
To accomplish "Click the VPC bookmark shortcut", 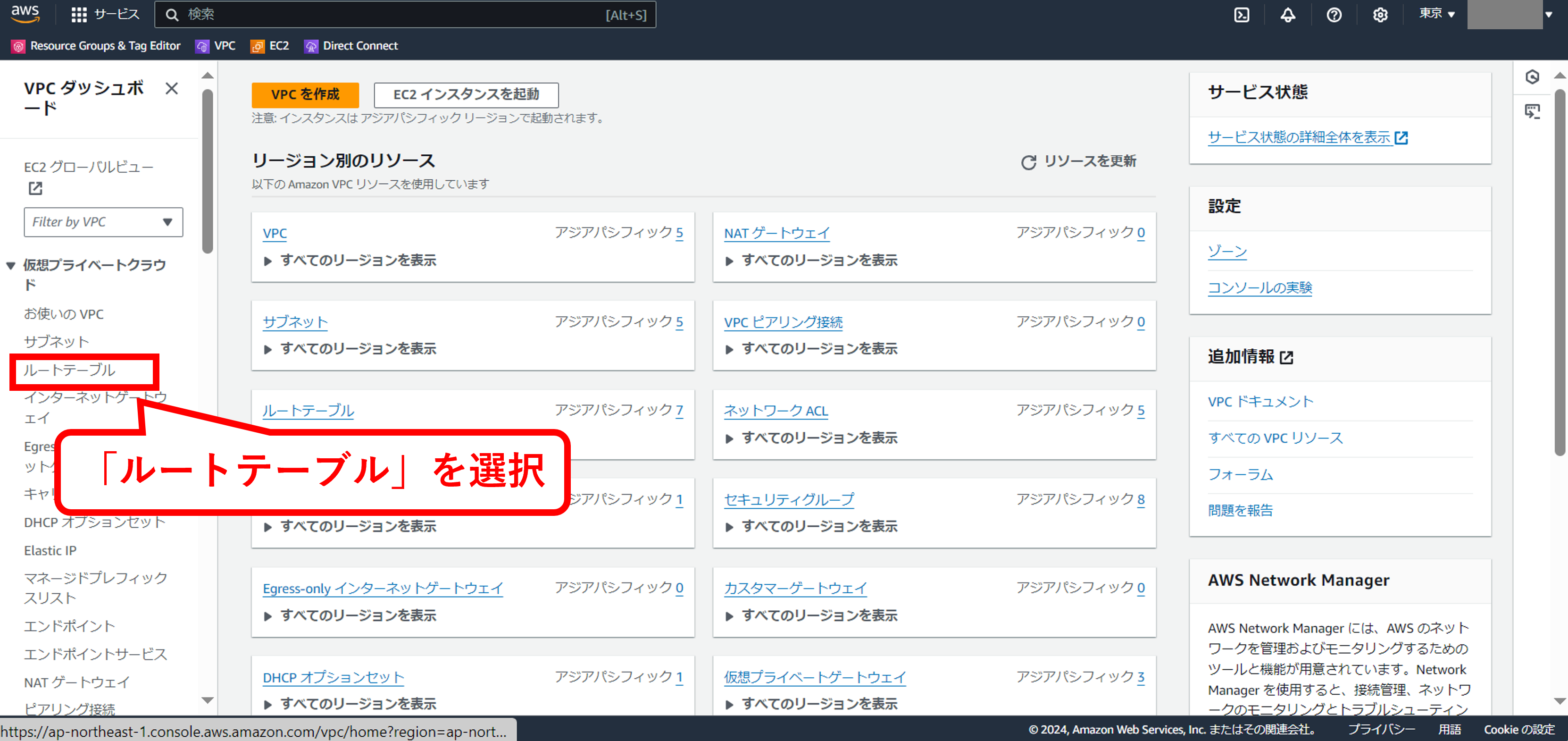I will 216,46.
